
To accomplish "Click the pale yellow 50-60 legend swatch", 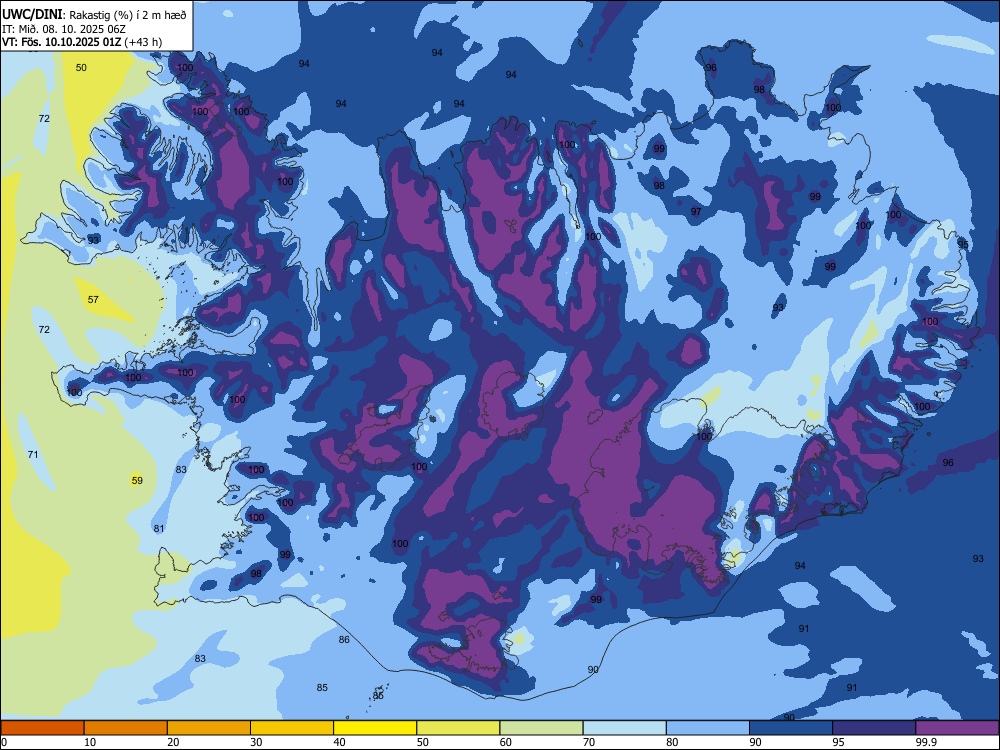I will pos(458,728).
